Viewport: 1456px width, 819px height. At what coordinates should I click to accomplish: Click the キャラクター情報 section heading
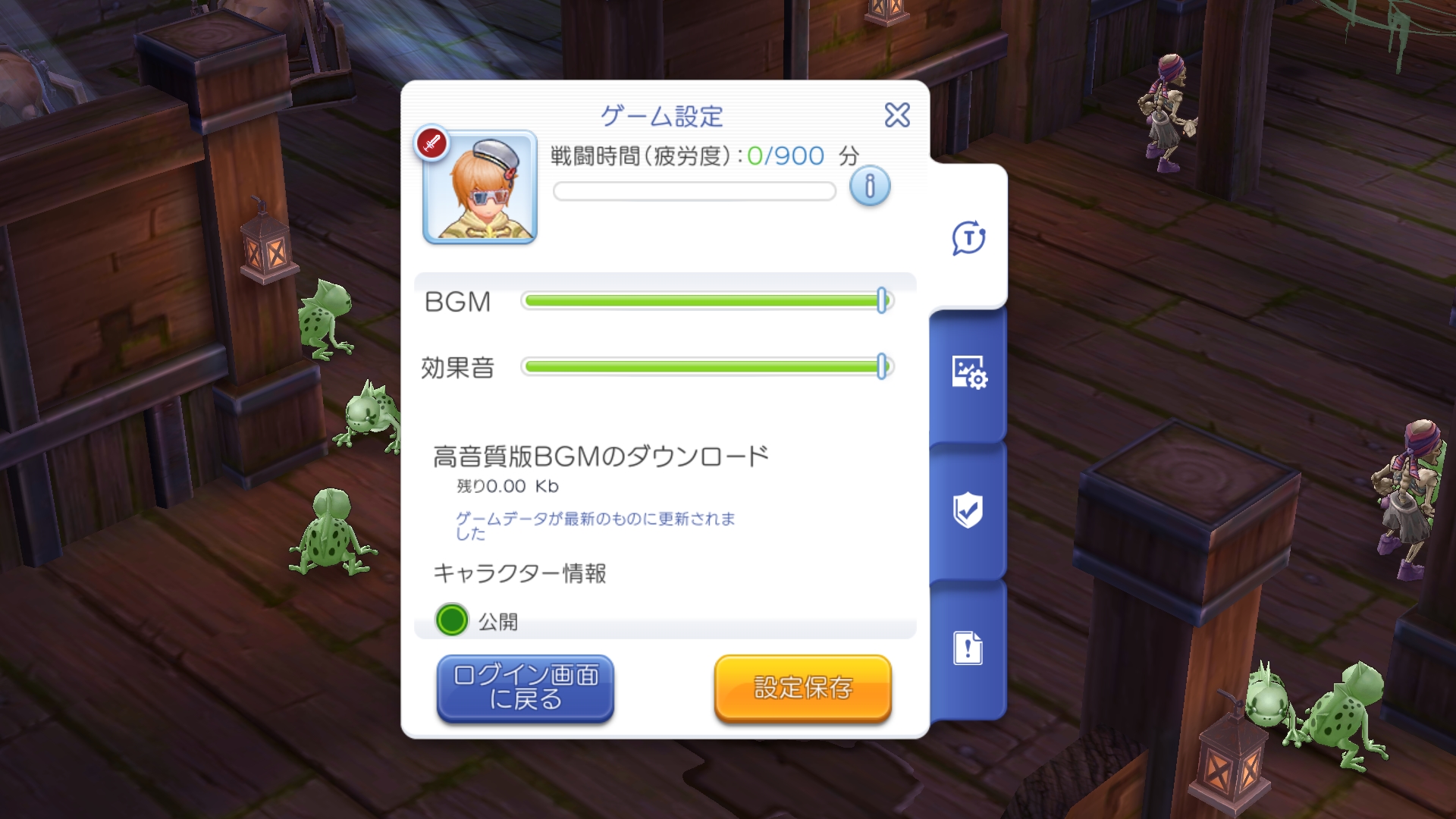(x=519, y=573)
